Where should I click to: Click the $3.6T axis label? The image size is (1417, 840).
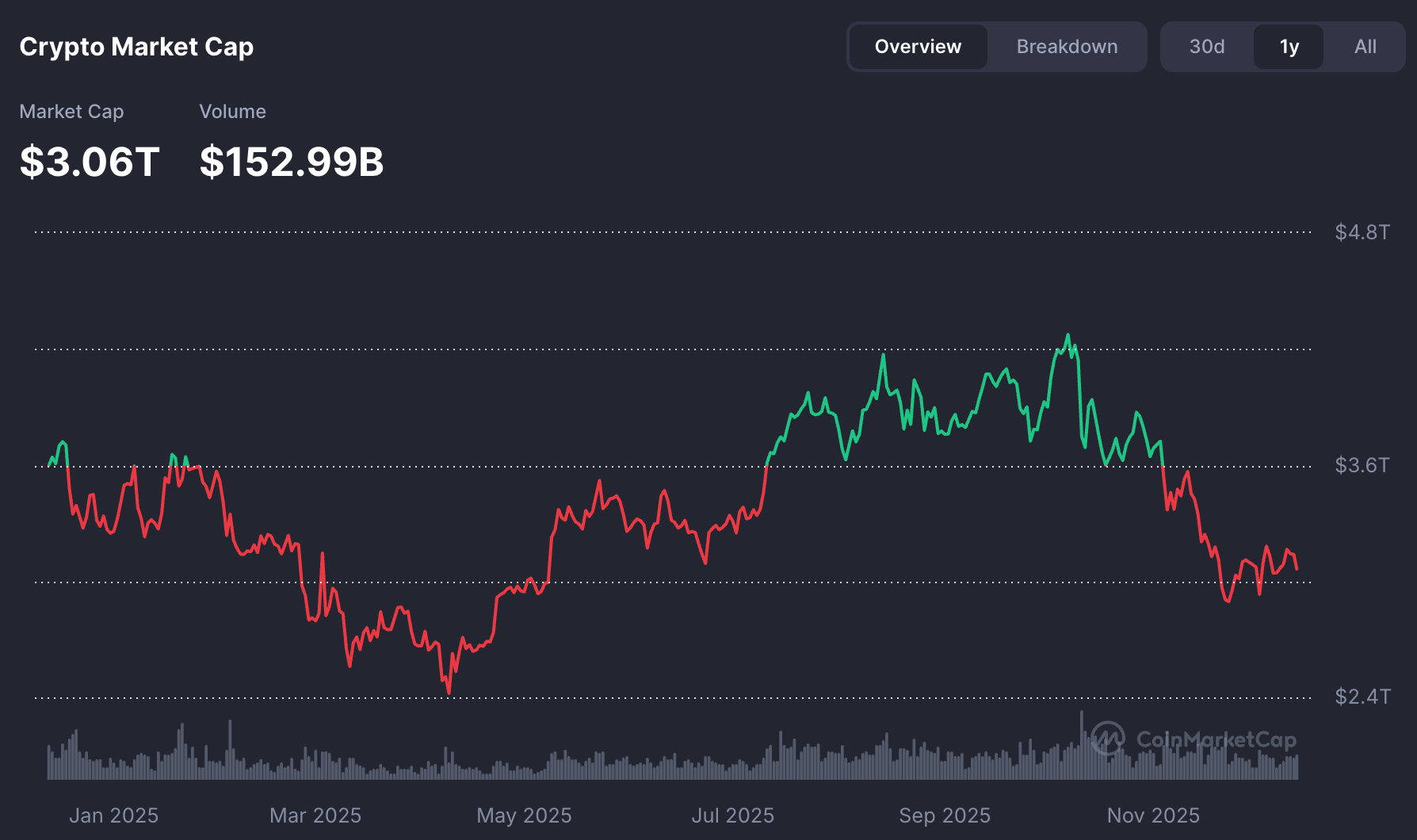(1362, 465)
